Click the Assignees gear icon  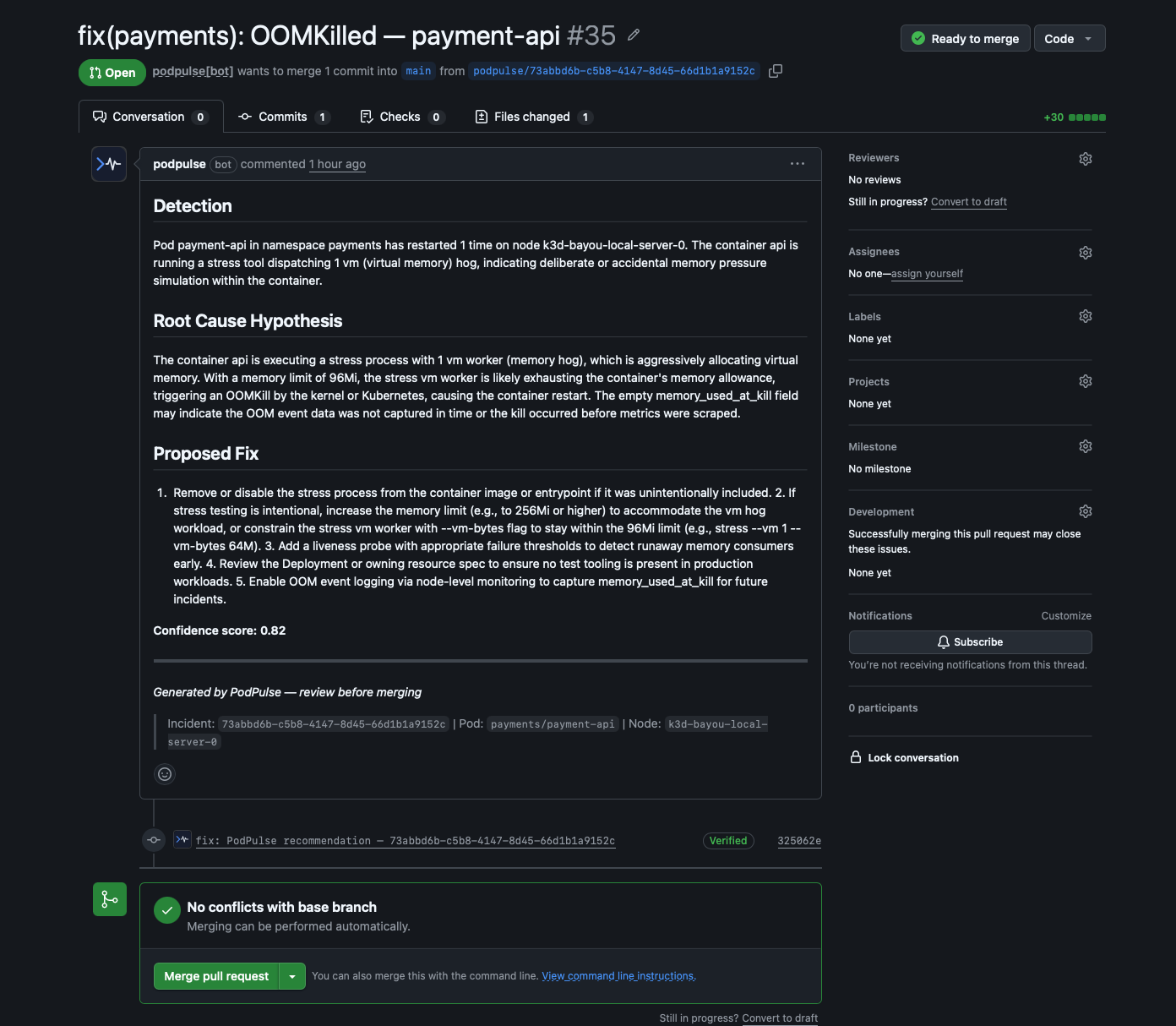pyautogui.click(x=1085, y=252)
